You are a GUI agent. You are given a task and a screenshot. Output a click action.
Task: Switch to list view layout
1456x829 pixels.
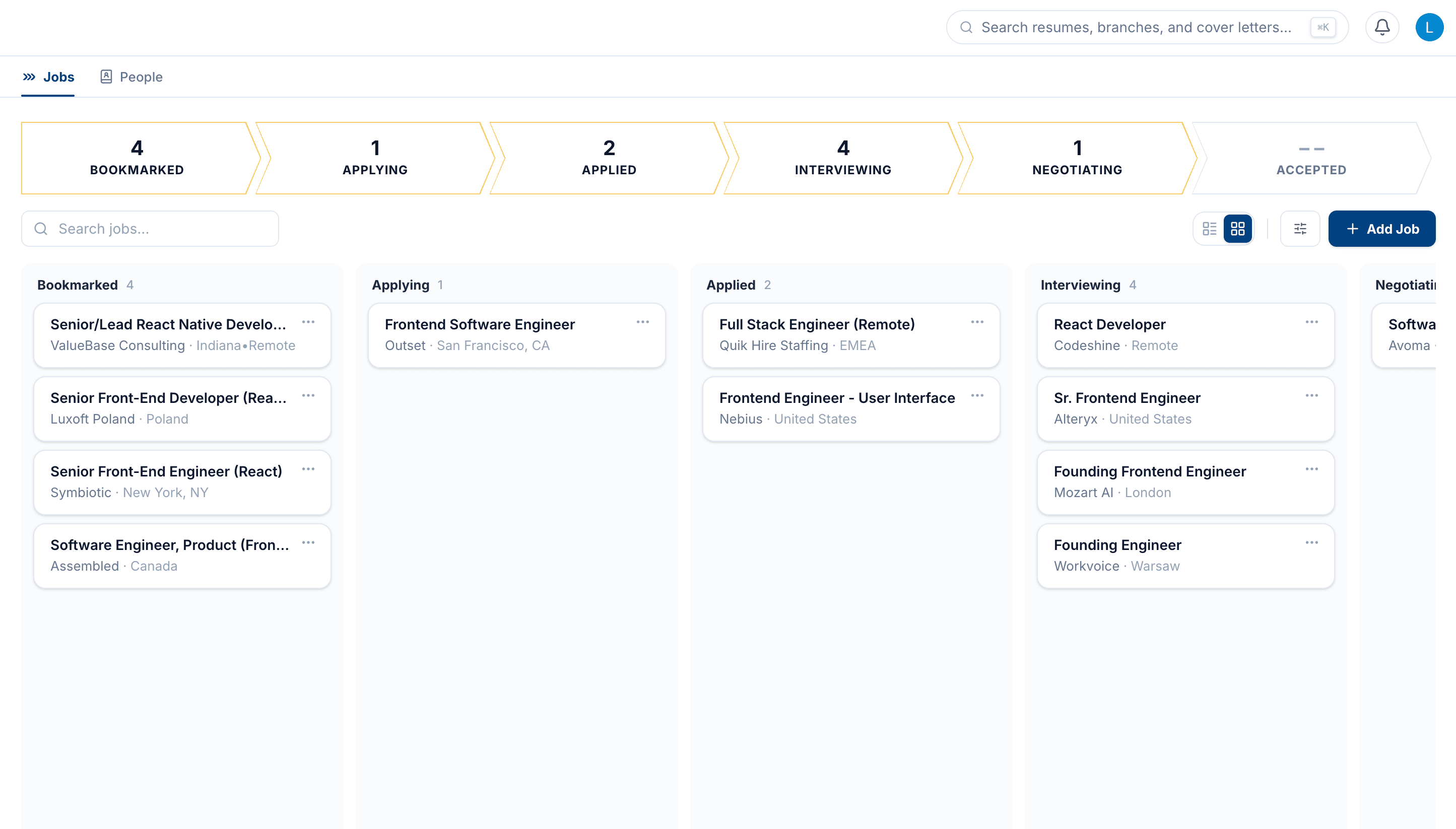click(x=1209, y=229)
